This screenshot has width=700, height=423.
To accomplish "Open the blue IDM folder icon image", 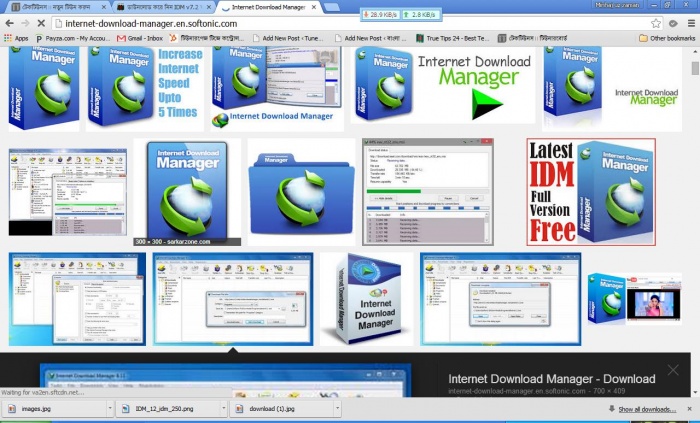I will pyautogui.click(x=302, y=192).
